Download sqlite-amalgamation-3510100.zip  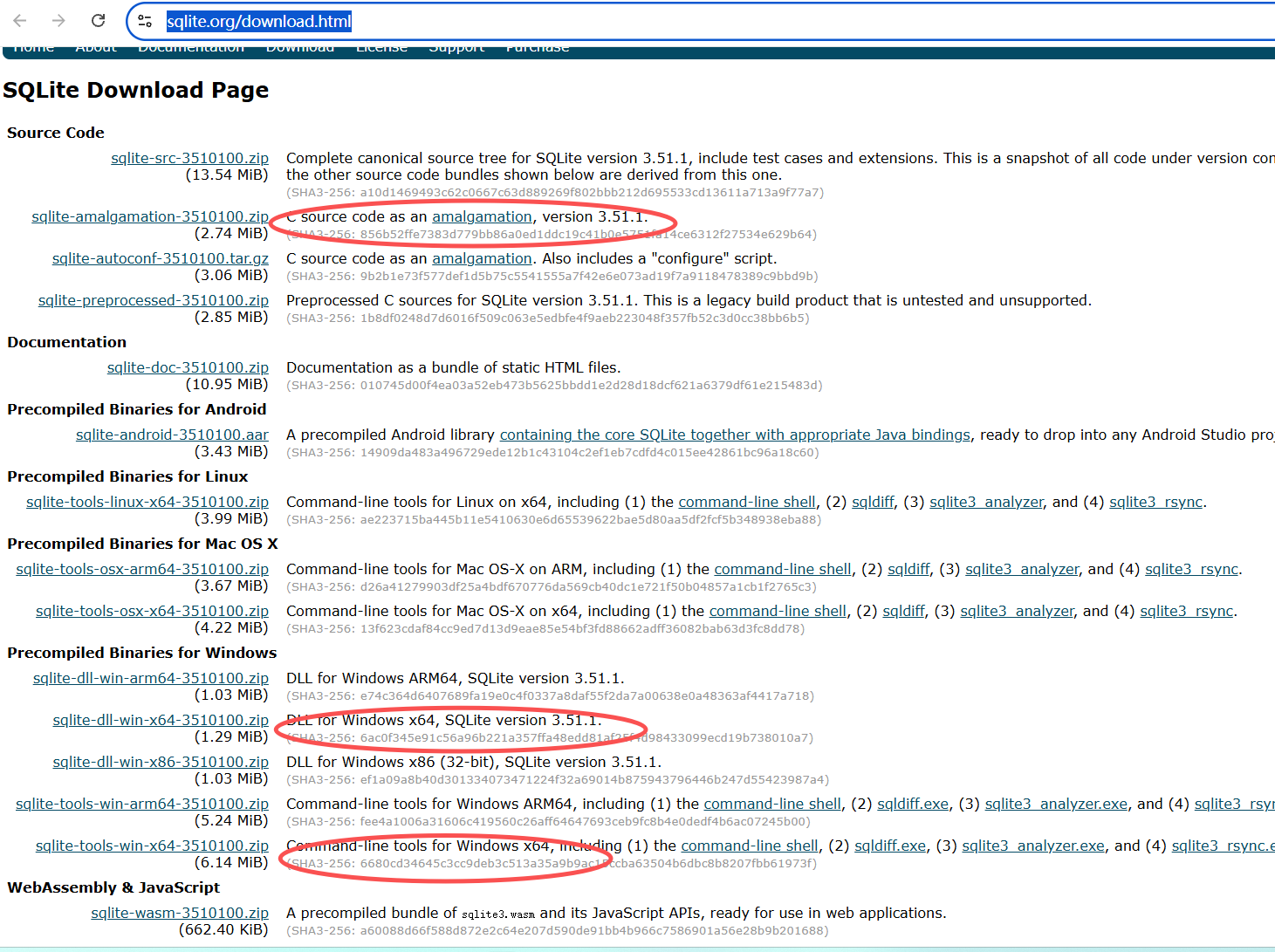(x=150, y=216)
